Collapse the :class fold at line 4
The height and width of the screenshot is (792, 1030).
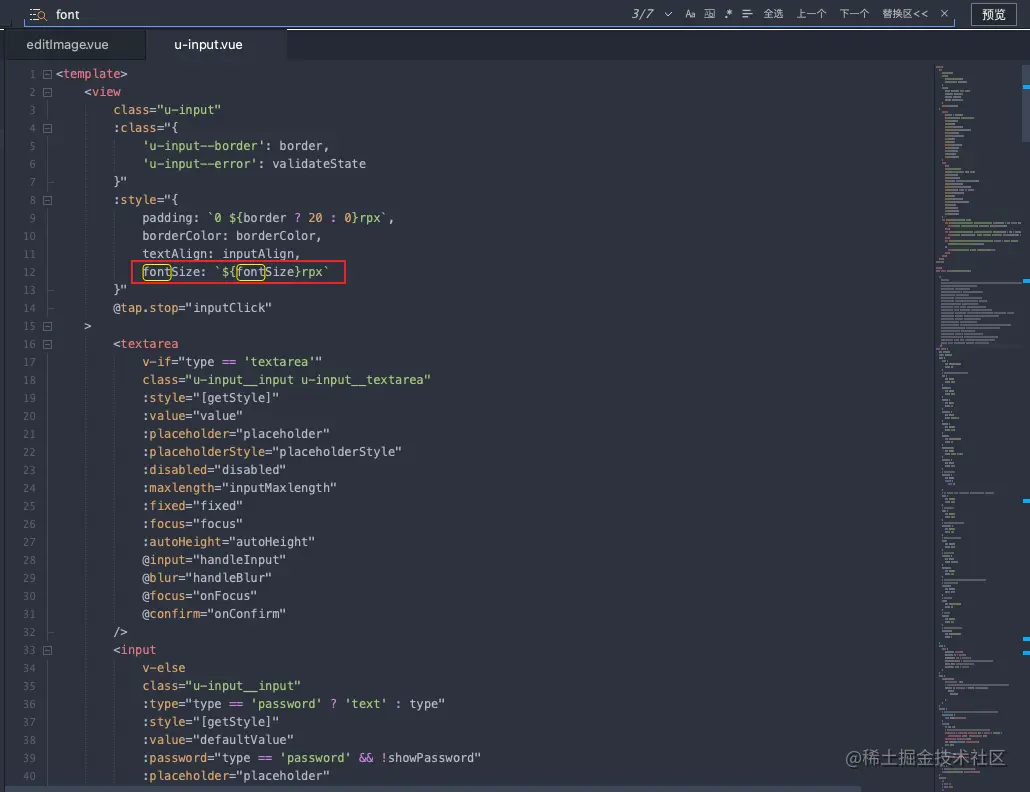pos(47,129)
